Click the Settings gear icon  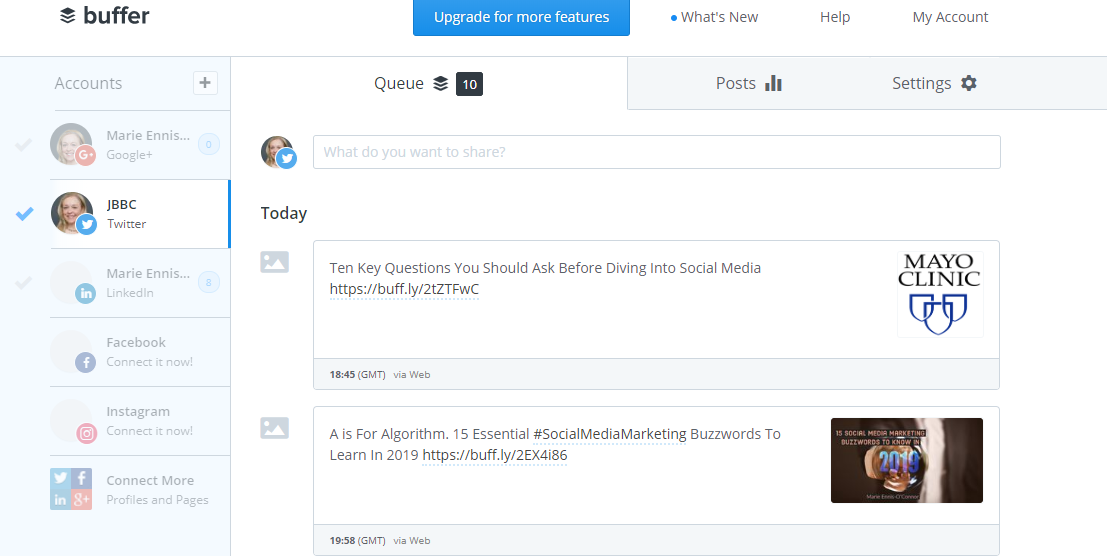pos(968,83)
